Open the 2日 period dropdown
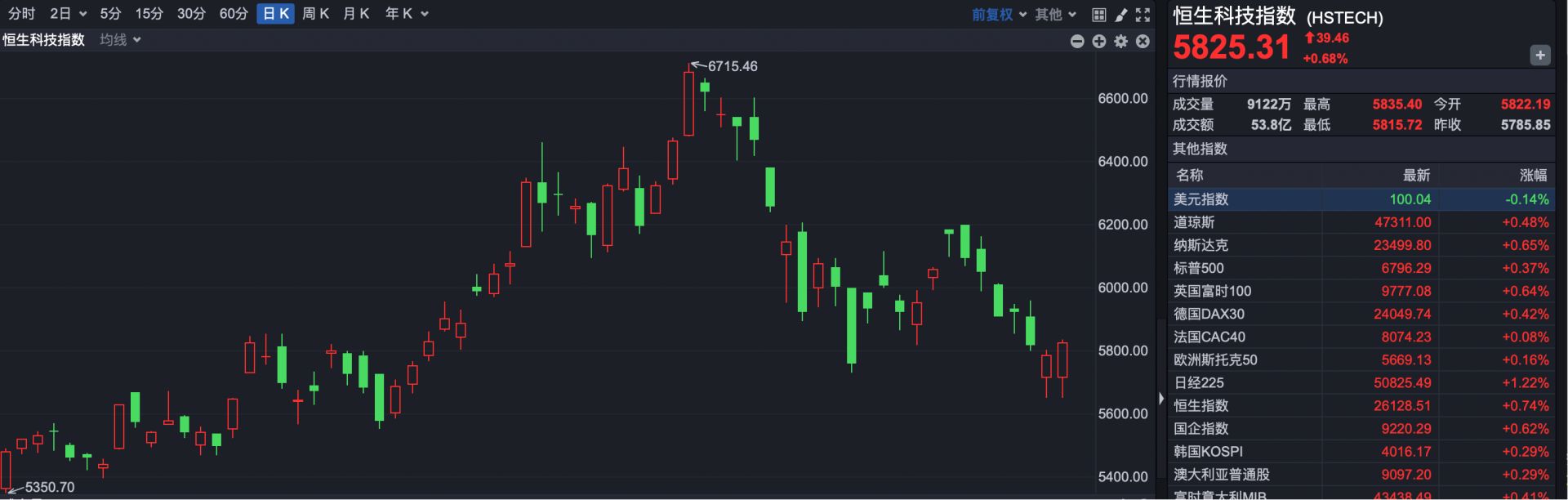 pos(69,14)
